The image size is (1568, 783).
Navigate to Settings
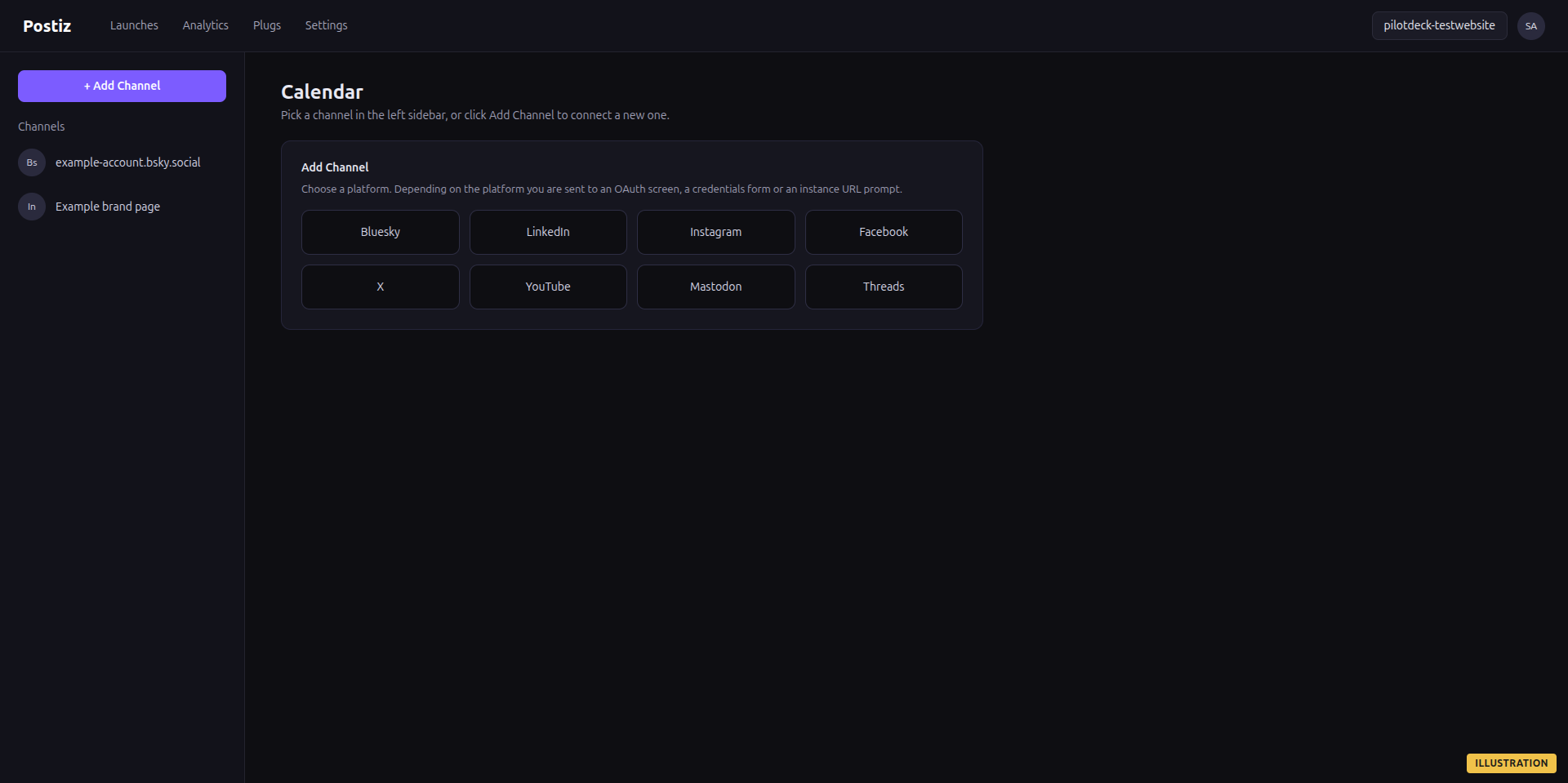(327, 25)
